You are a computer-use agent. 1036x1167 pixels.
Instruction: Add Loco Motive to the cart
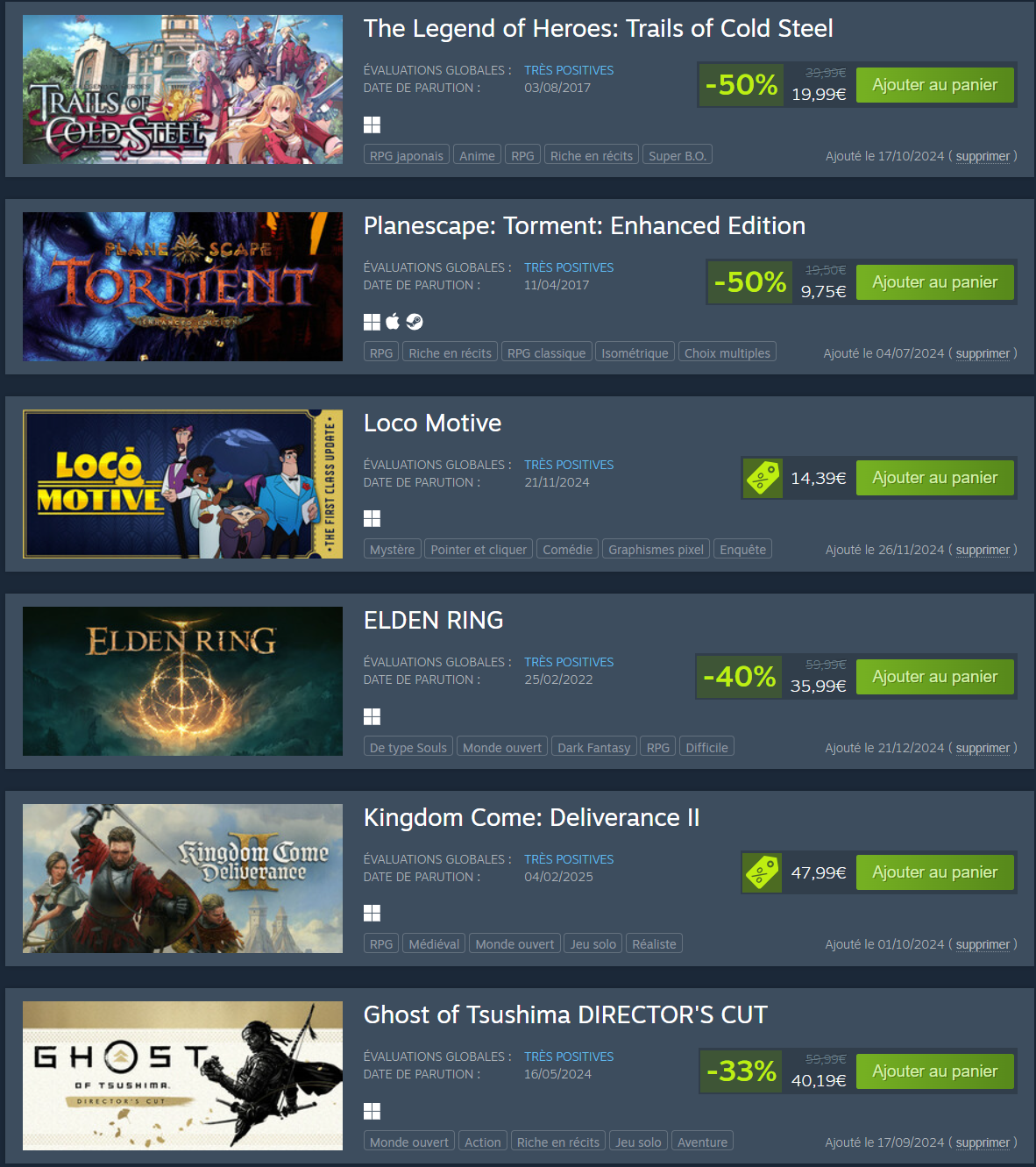[x=935, y=478]
